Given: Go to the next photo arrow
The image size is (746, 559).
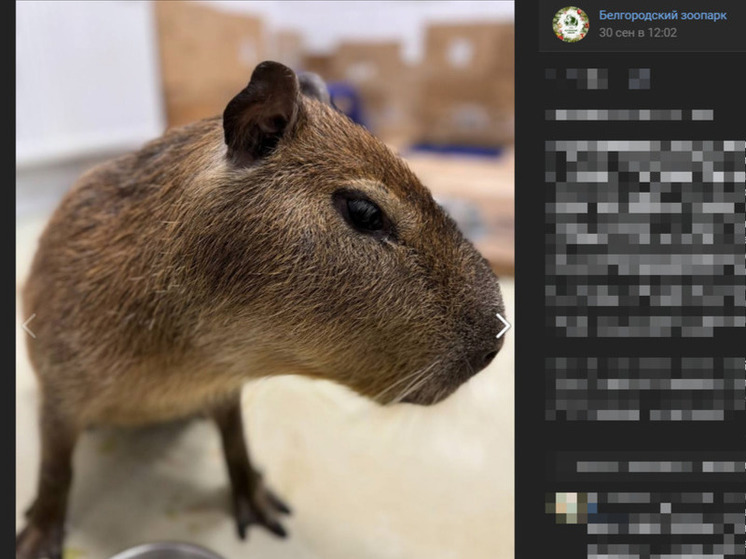Looking at the screenshot, I should 502,326.
